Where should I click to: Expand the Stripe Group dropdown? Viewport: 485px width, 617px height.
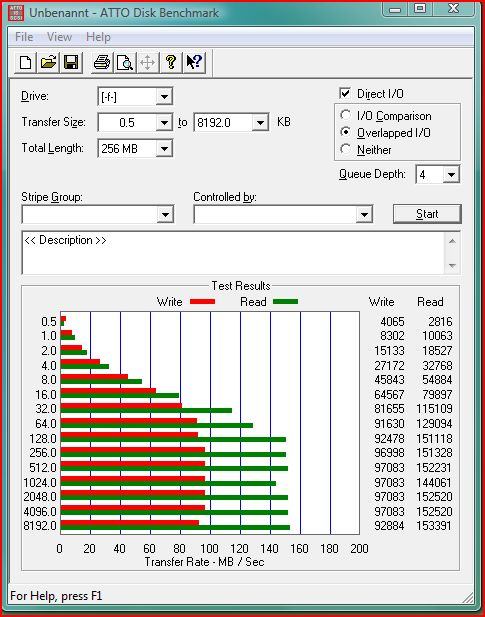(x=165, y=214)
